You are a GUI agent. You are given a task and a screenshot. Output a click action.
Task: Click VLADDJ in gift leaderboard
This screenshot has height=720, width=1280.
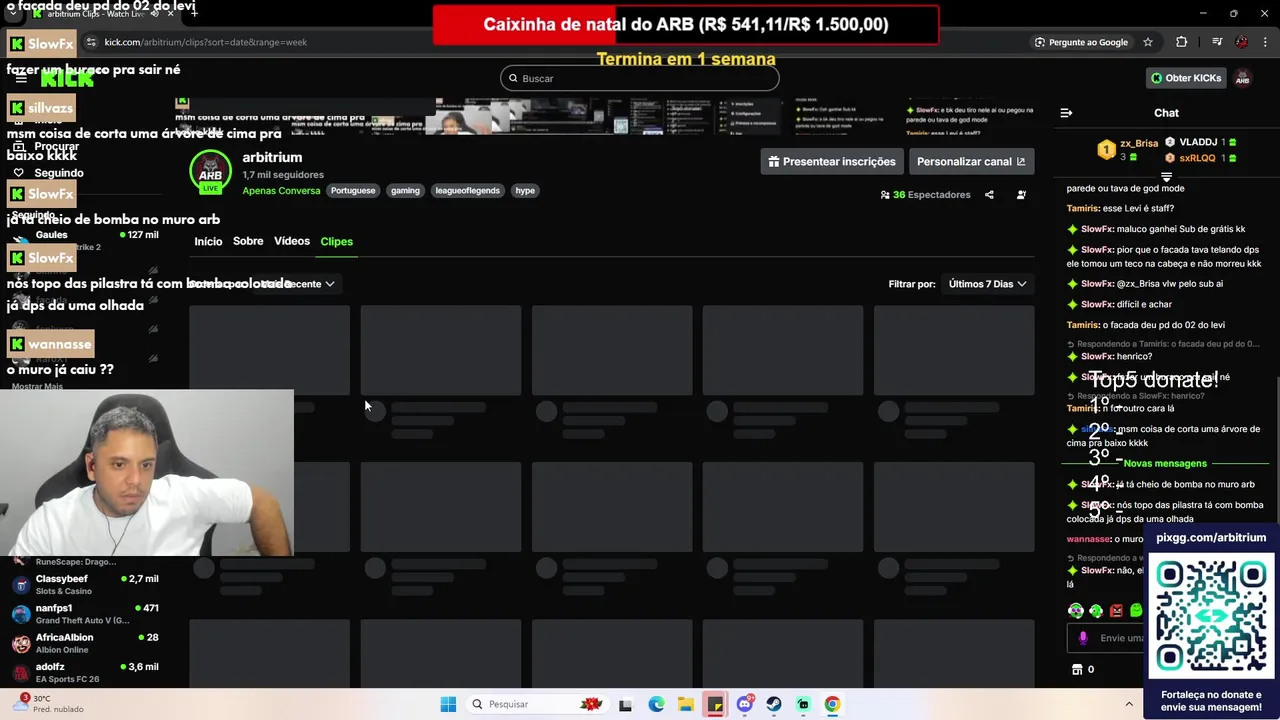(1198, 142)
